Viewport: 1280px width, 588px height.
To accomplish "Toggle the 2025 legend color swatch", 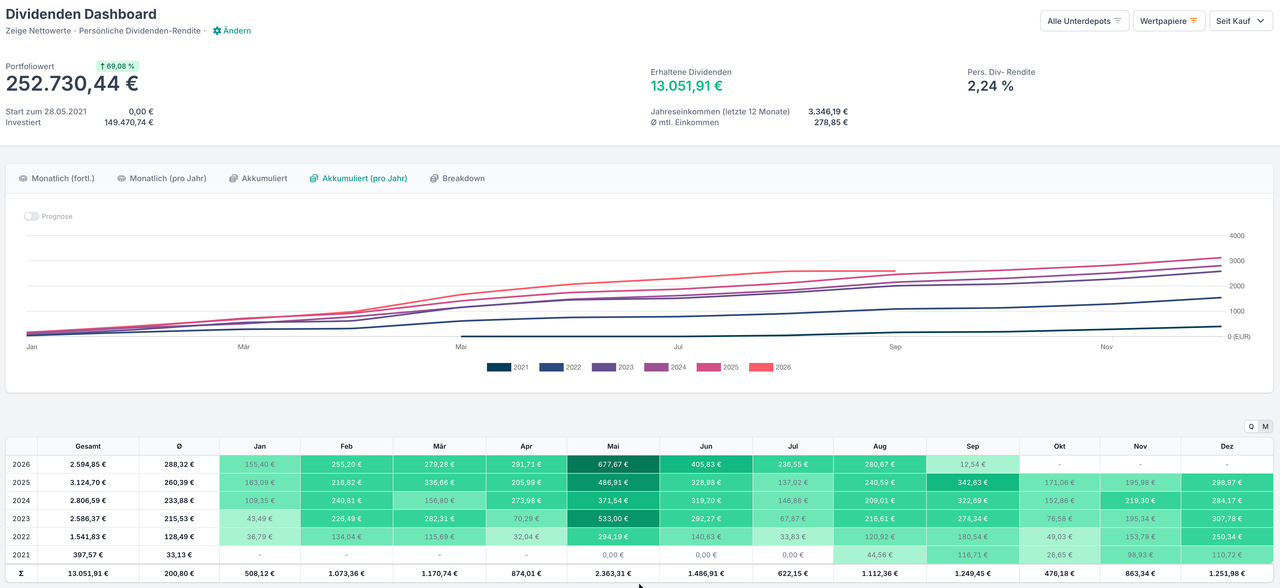I will (x=709, y=367).
